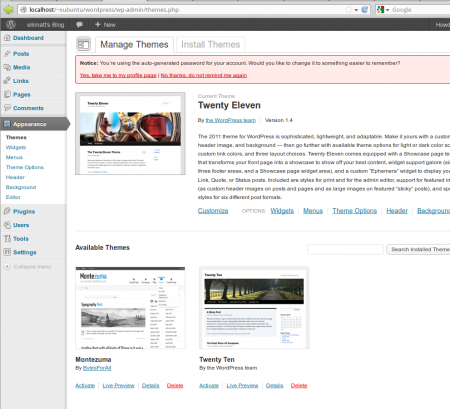Switch to the Manage Themes tab

pyautogui.click(x=134, y=45)
